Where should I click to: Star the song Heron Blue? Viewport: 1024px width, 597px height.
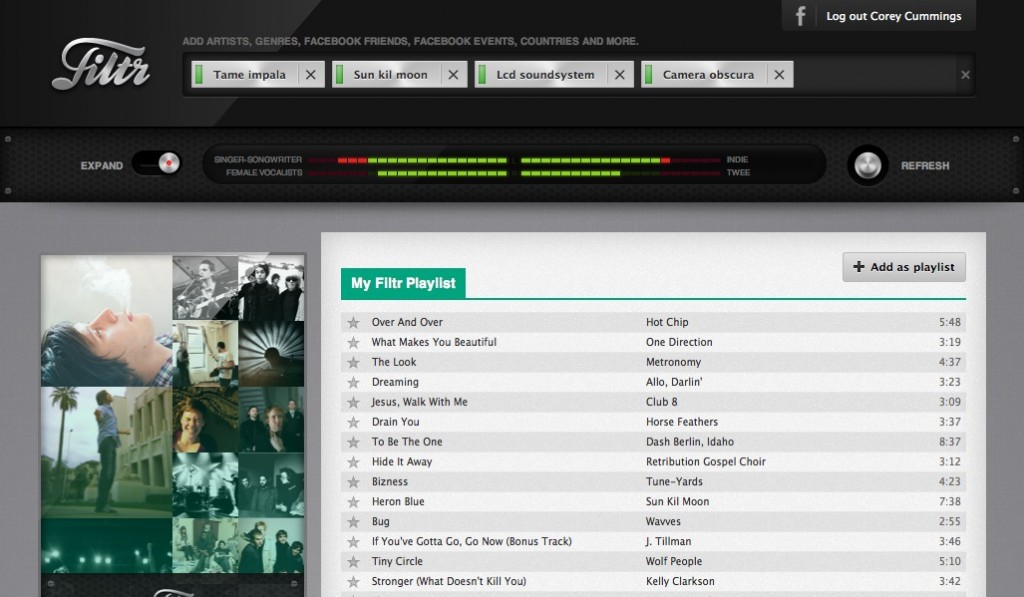click(x=353, y=502)
